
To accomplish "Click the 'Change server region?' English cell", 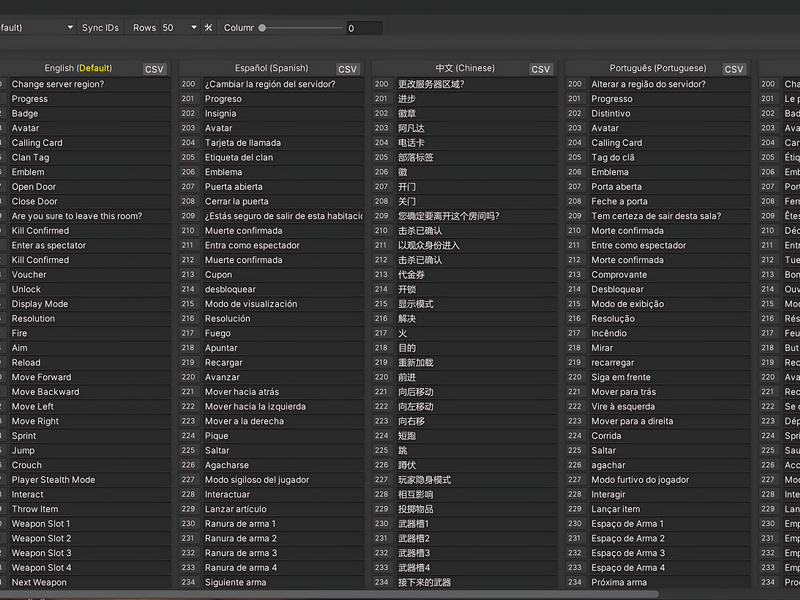I will (90, 84).
